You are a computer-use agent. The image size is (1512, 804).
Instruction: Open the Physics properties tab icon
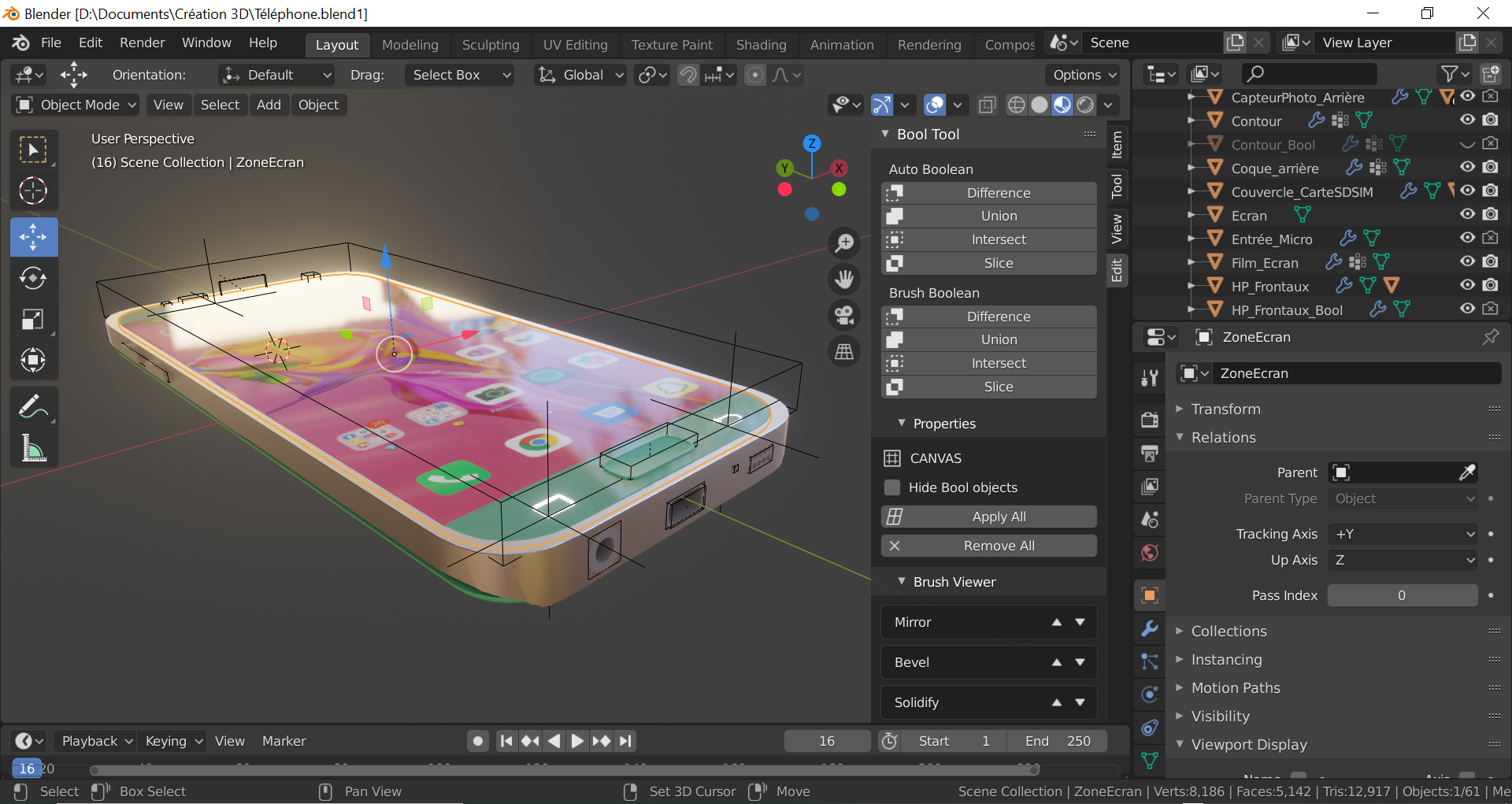1150,695
